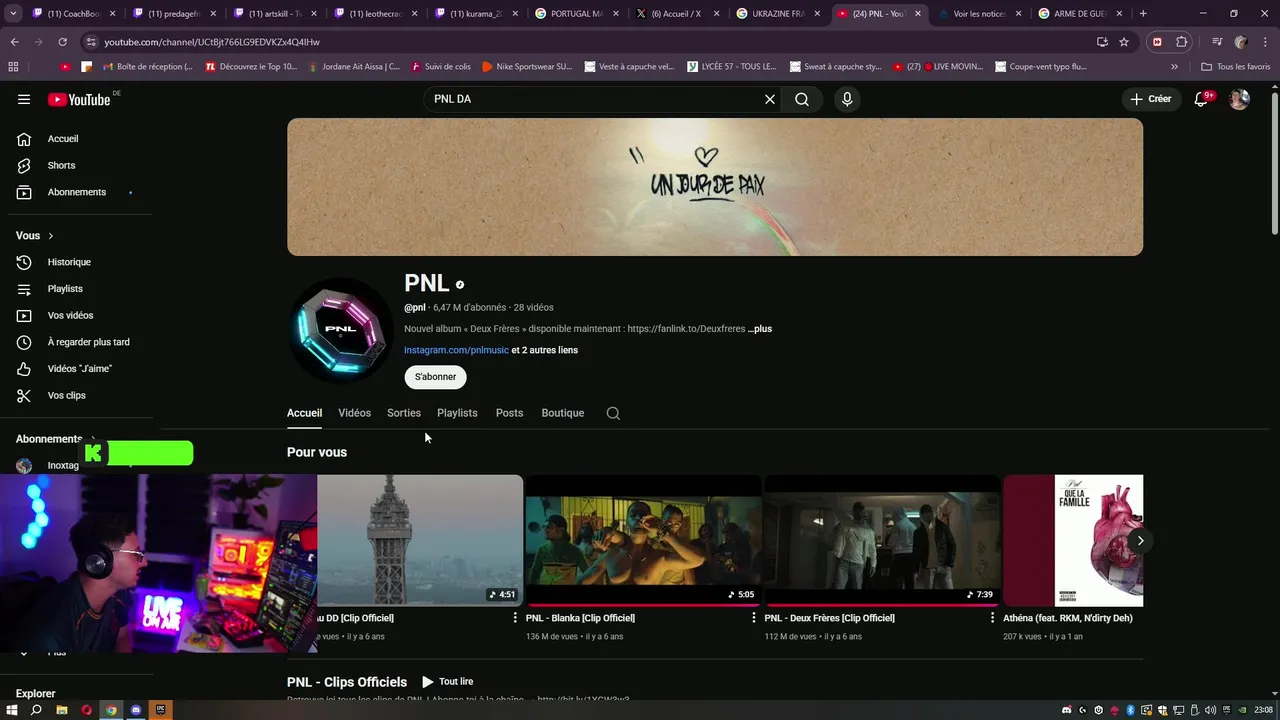Click the Un Jour de Paix banner
The width and height of the screenshot is (1280, 720).
pyautogui.click(x=715, y=187)
